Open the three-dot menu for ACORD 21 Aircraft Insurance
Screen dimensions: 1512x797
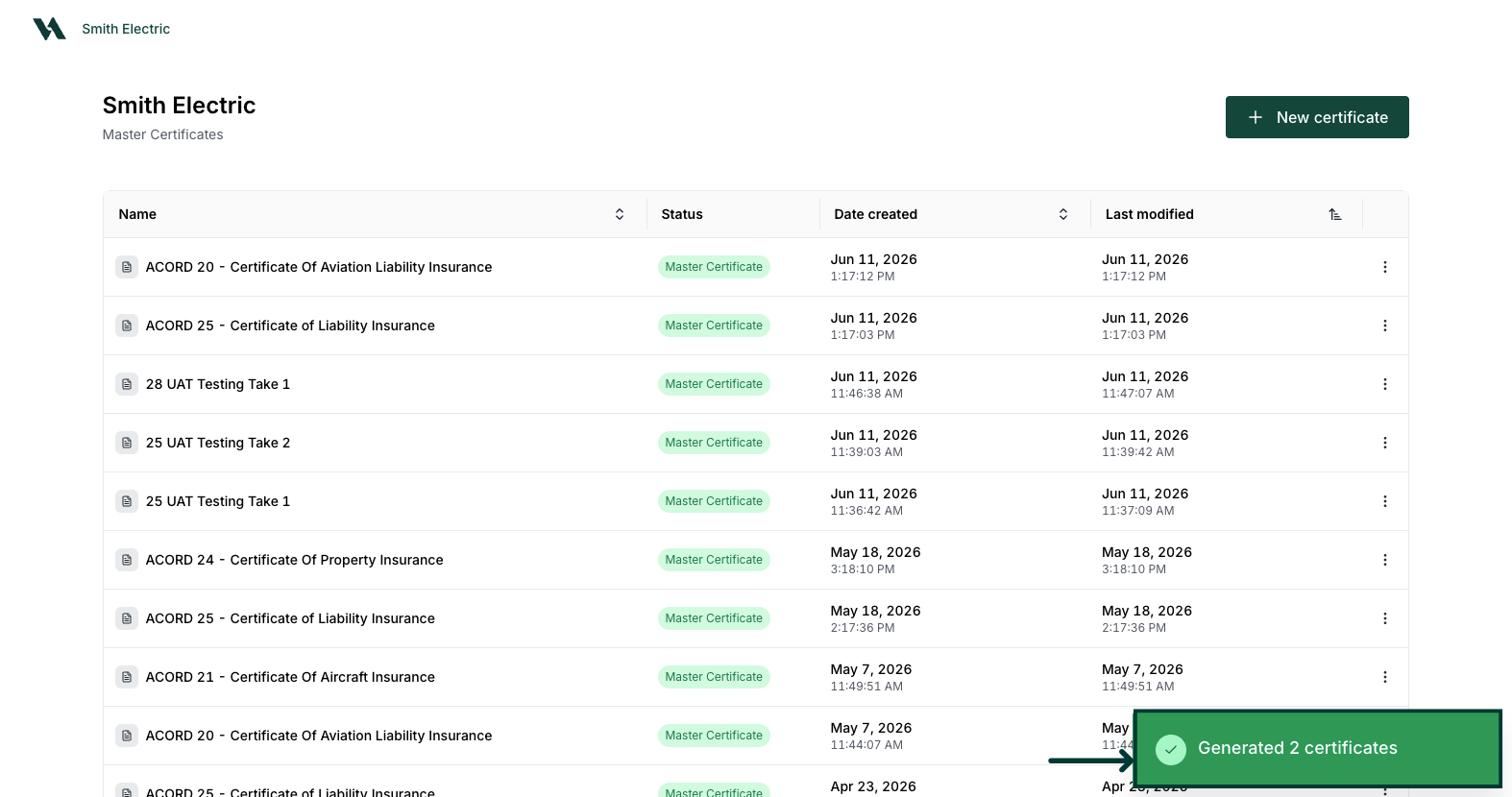click(1385, 677)
